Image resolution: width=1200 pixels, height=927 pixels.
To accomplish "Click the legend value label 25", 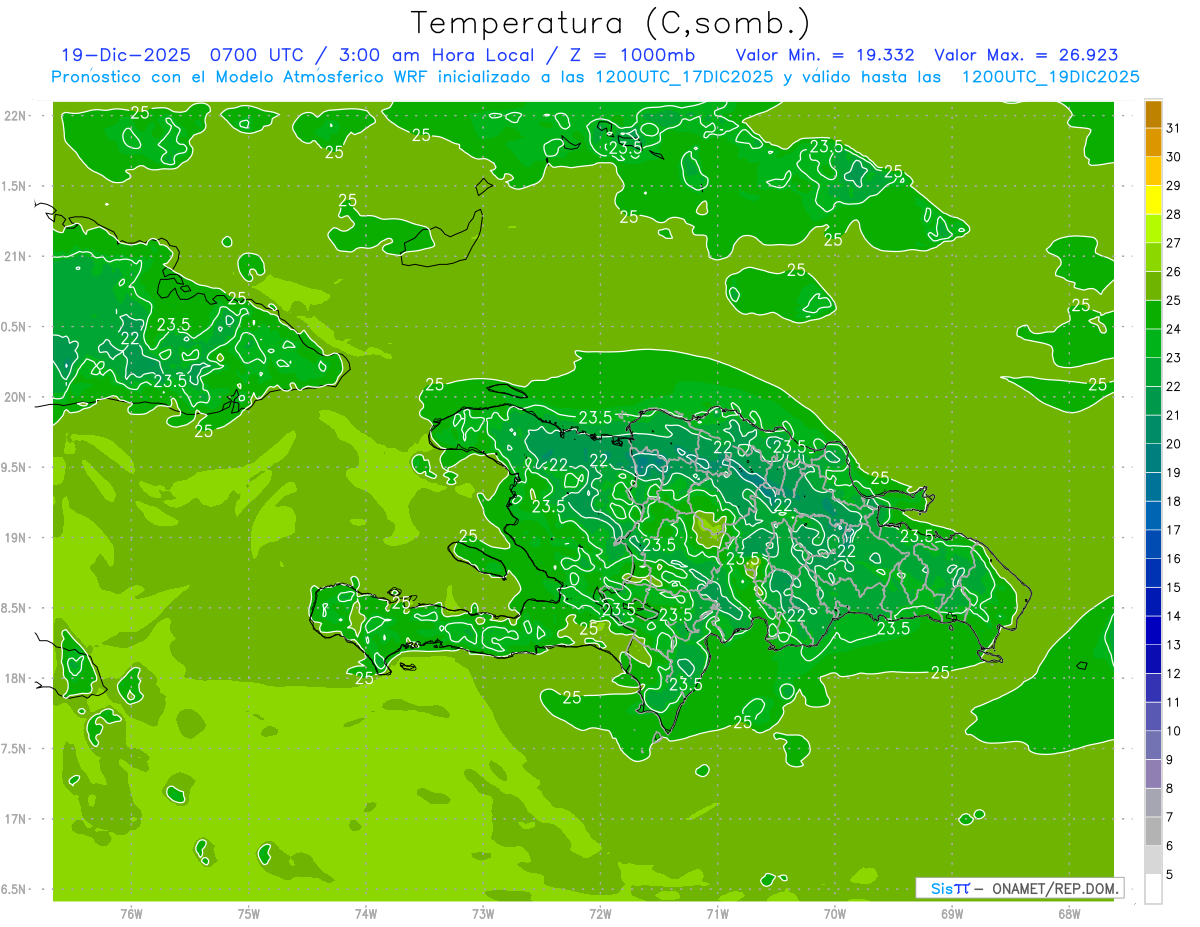I will tap(1173, 301).
